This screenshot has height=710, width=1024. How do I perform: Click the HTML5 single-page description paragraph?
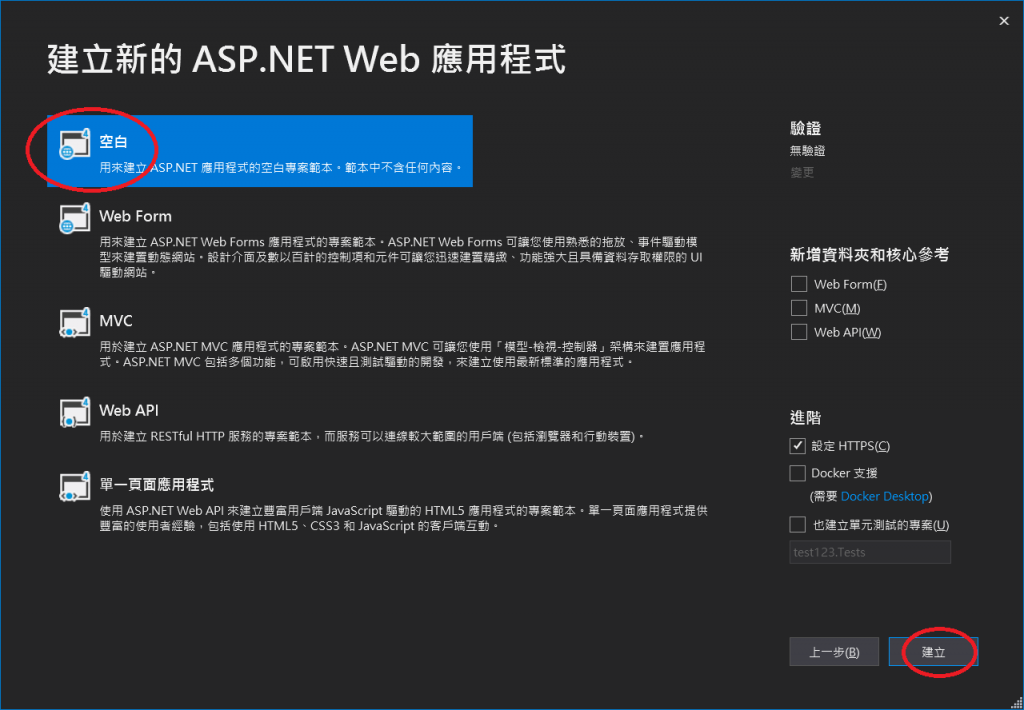(x=404, y=518)
